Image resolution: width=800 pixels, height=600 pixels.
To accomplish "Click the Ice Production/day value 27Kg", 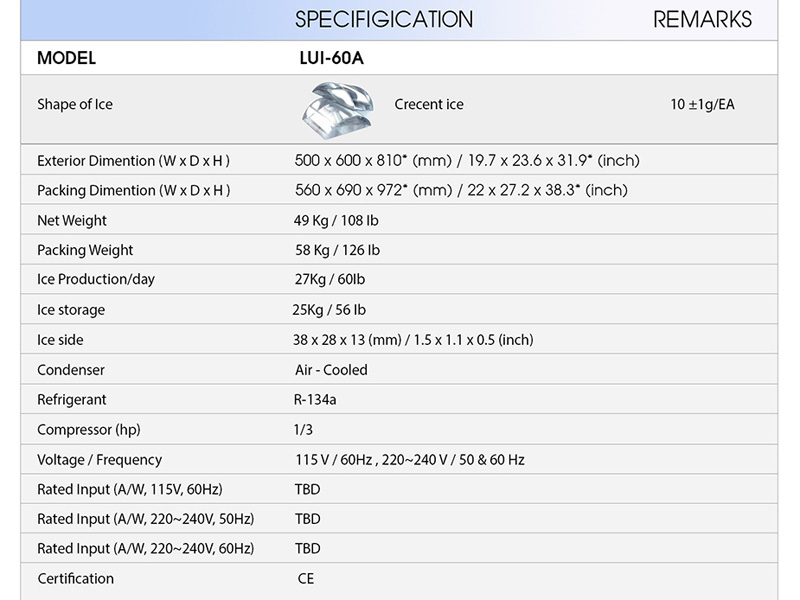I will click(x=330, y=279).
